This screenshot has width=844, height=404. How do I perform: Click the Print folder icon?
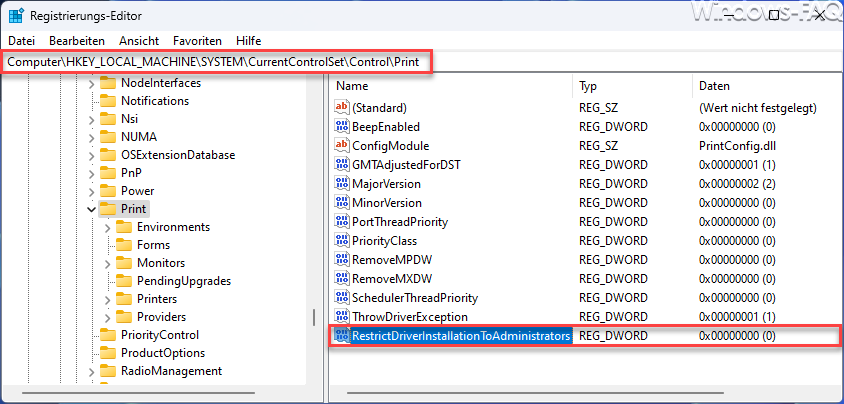tap(108, 208)
